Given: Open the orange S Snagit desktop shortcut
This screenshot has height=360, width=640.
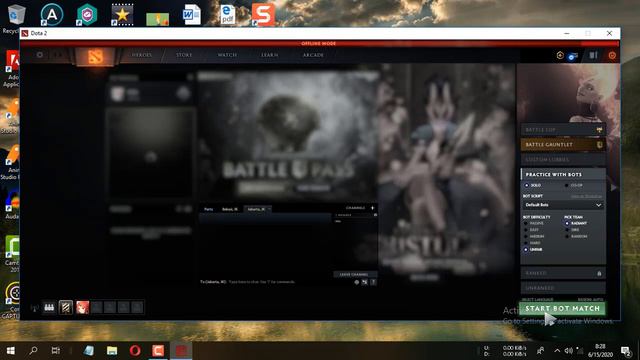Looking at the screenshot, I should click(x=263, y=15).
